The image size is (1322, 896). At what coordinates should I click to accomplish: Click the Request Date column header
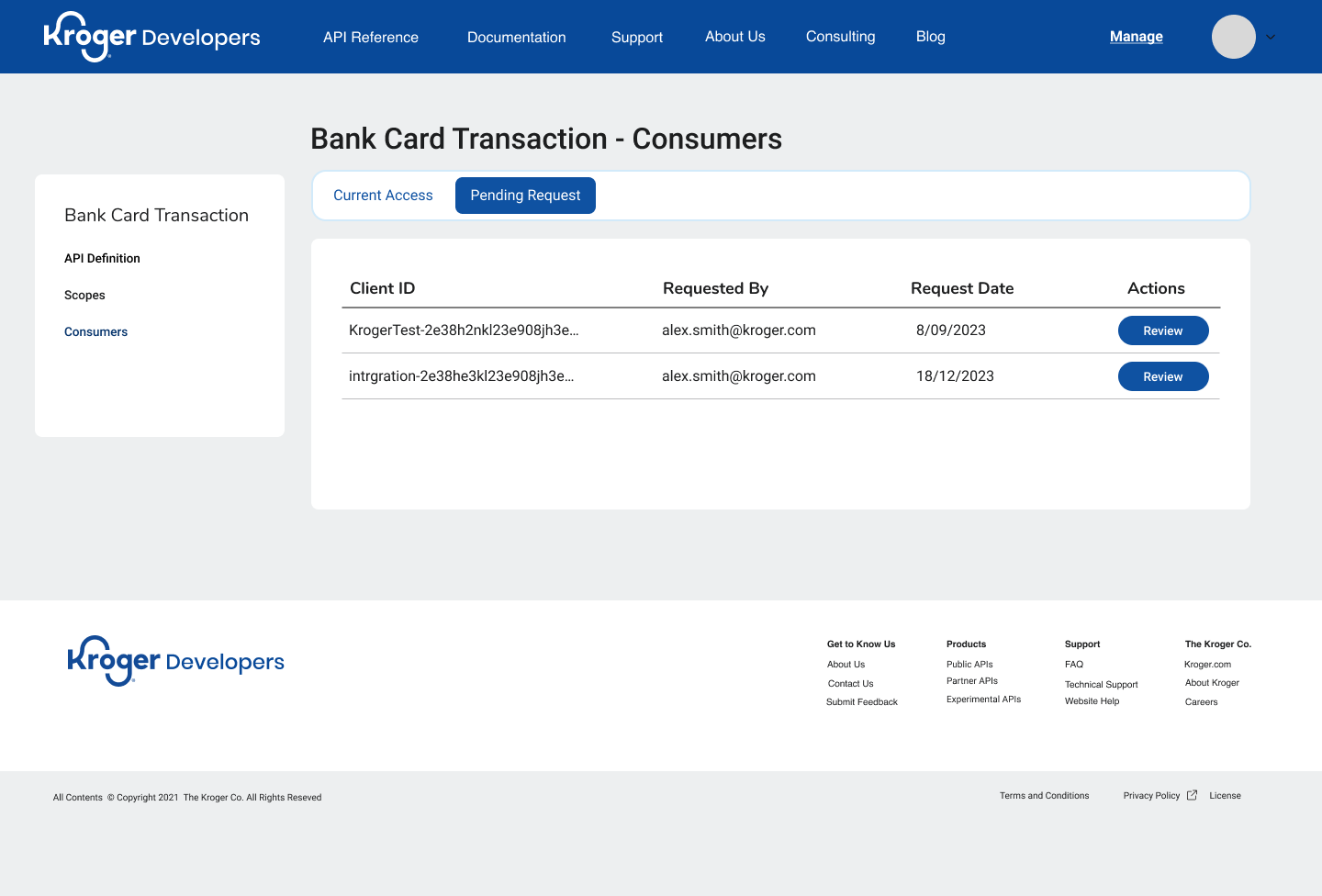tap(962, 288)
